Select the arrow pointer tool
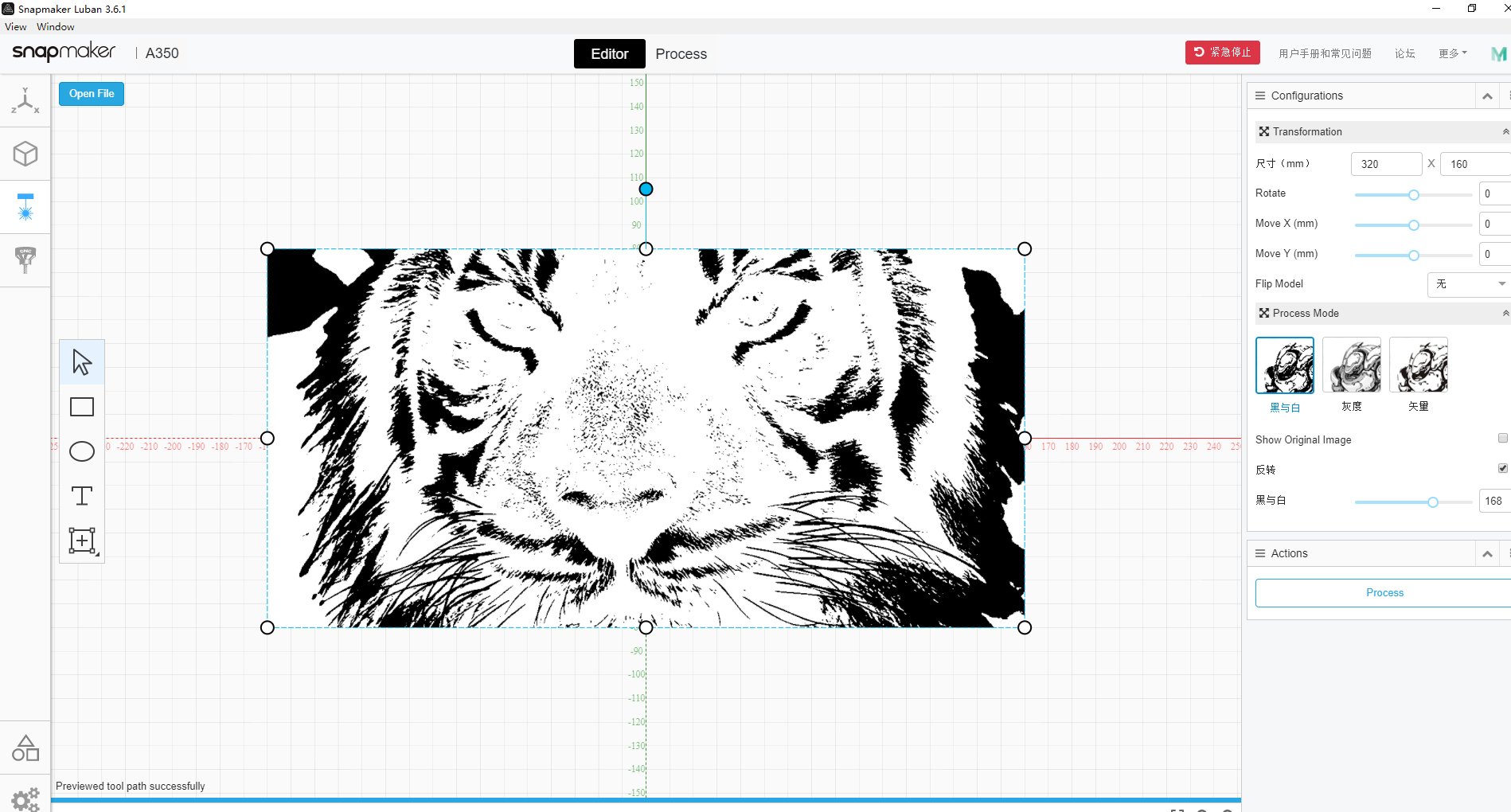 pyautogui.click(x=82, y=362)
